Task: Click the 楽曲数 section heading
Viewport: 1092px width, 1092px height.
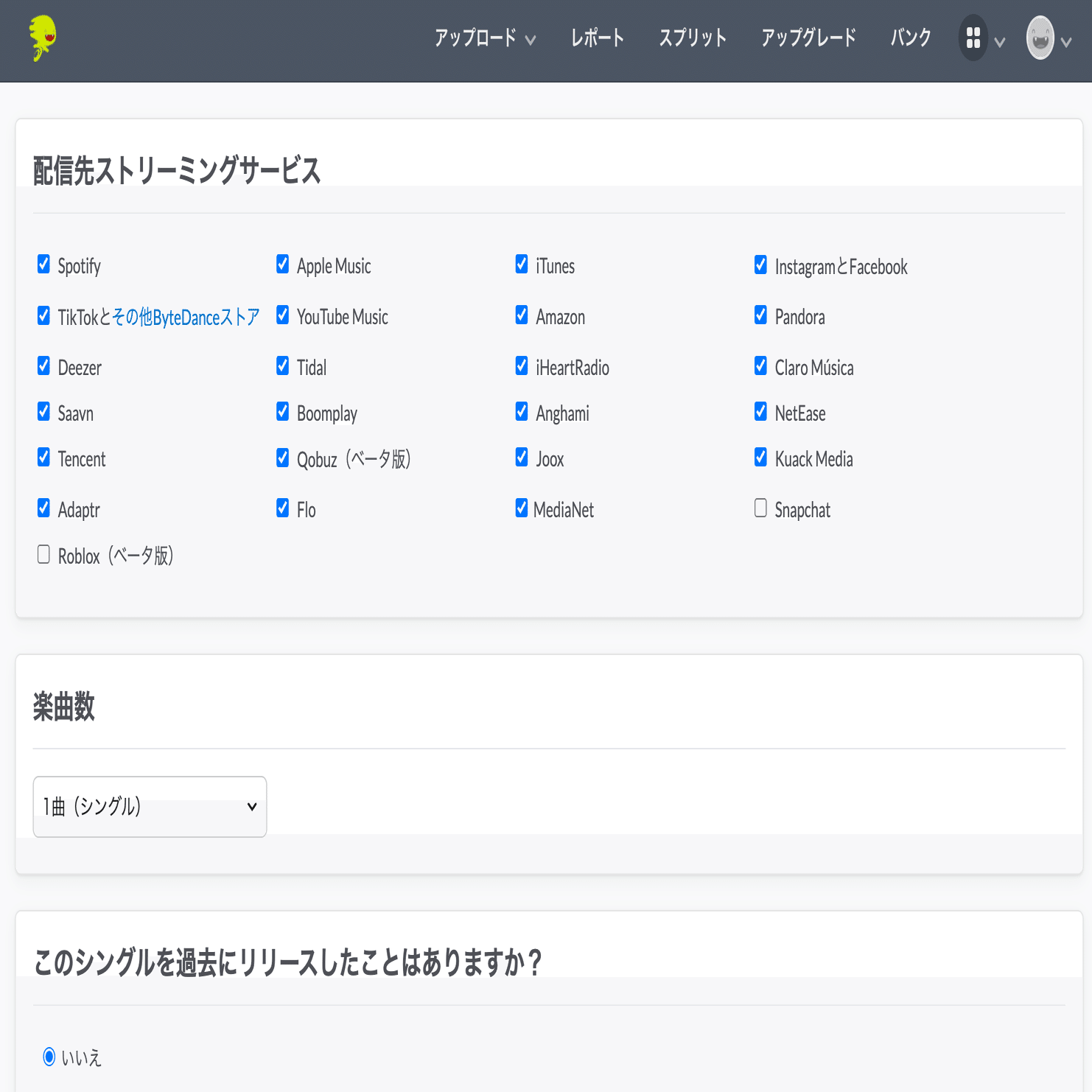Action: click(64, 706)
